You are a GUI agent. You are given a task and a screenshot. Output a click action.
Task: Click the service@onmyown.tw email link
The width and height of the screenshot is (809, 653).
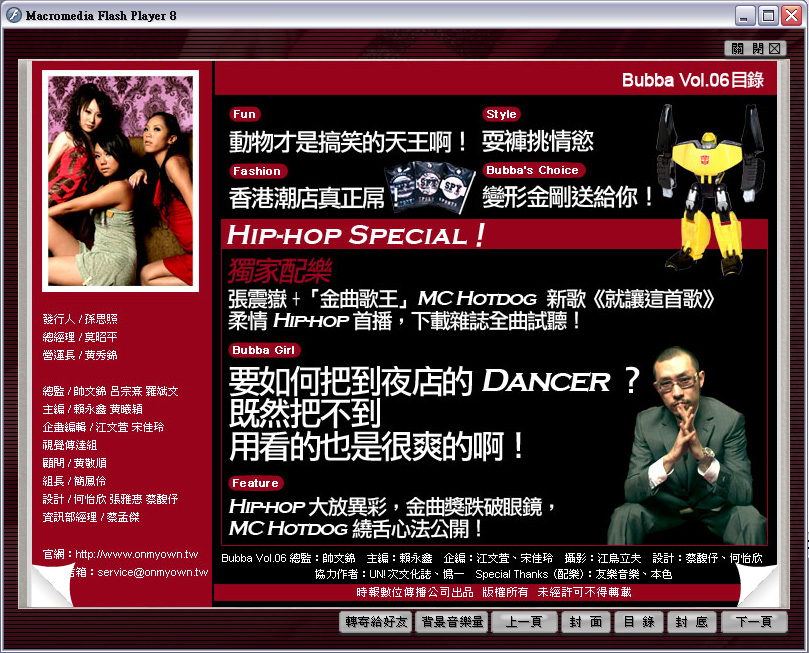point(153,572)
